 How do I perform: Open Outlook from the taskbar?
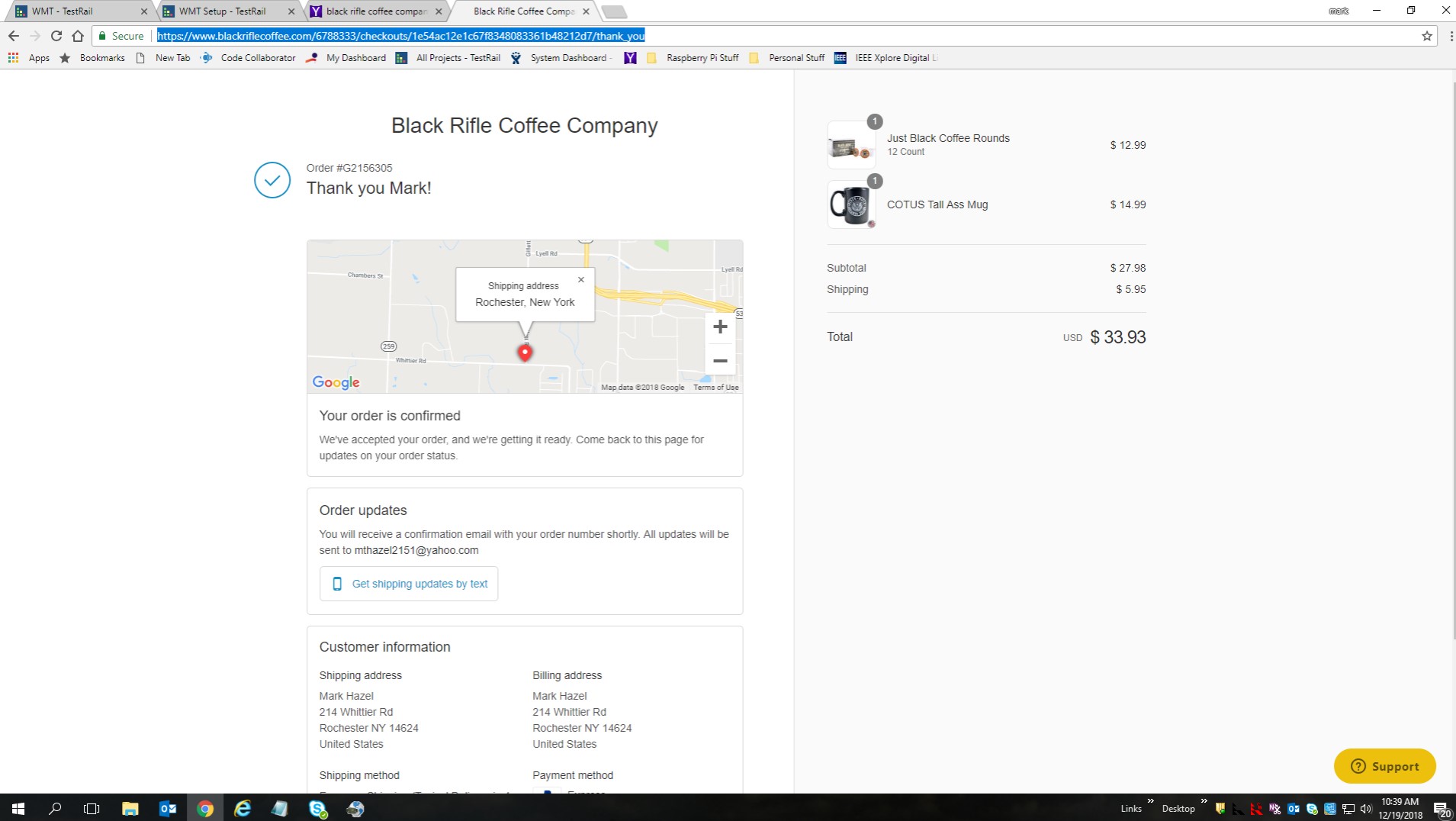click(168, 808)
